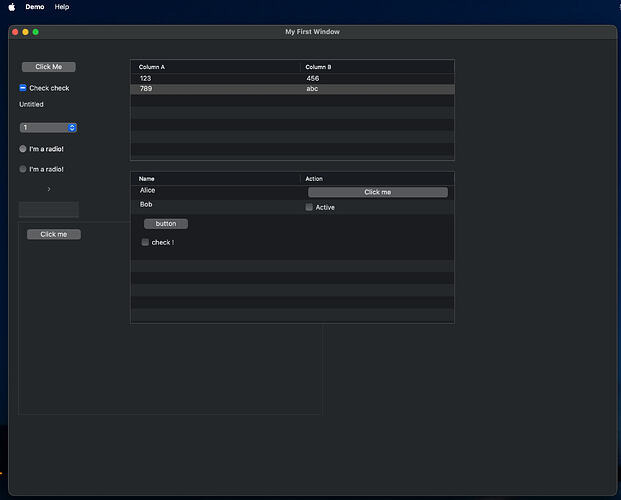Click the 'Click me' button in the left box
This screenshot has height=500, width=621.
54,235
